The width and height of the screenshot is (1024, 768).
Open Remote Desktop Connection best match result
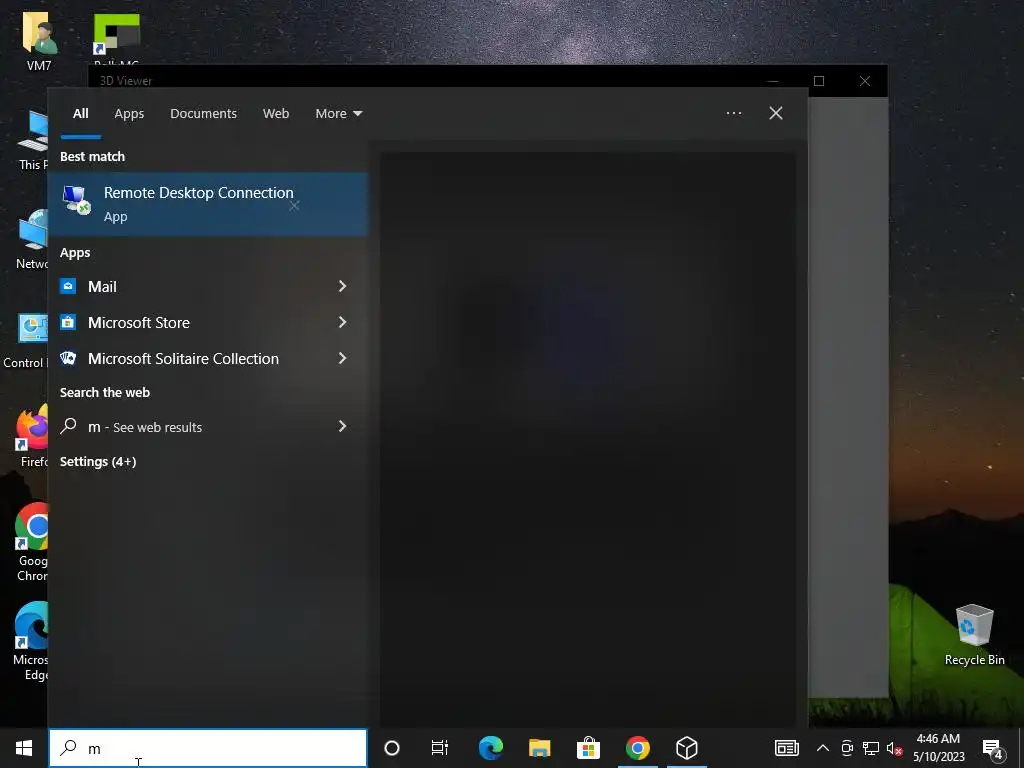[x=208, y=204]
